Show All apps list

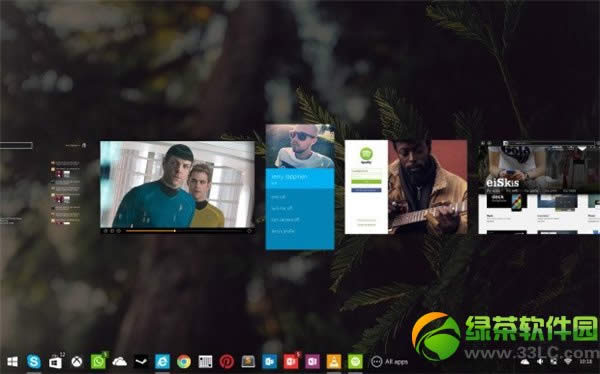pos(390,362)
